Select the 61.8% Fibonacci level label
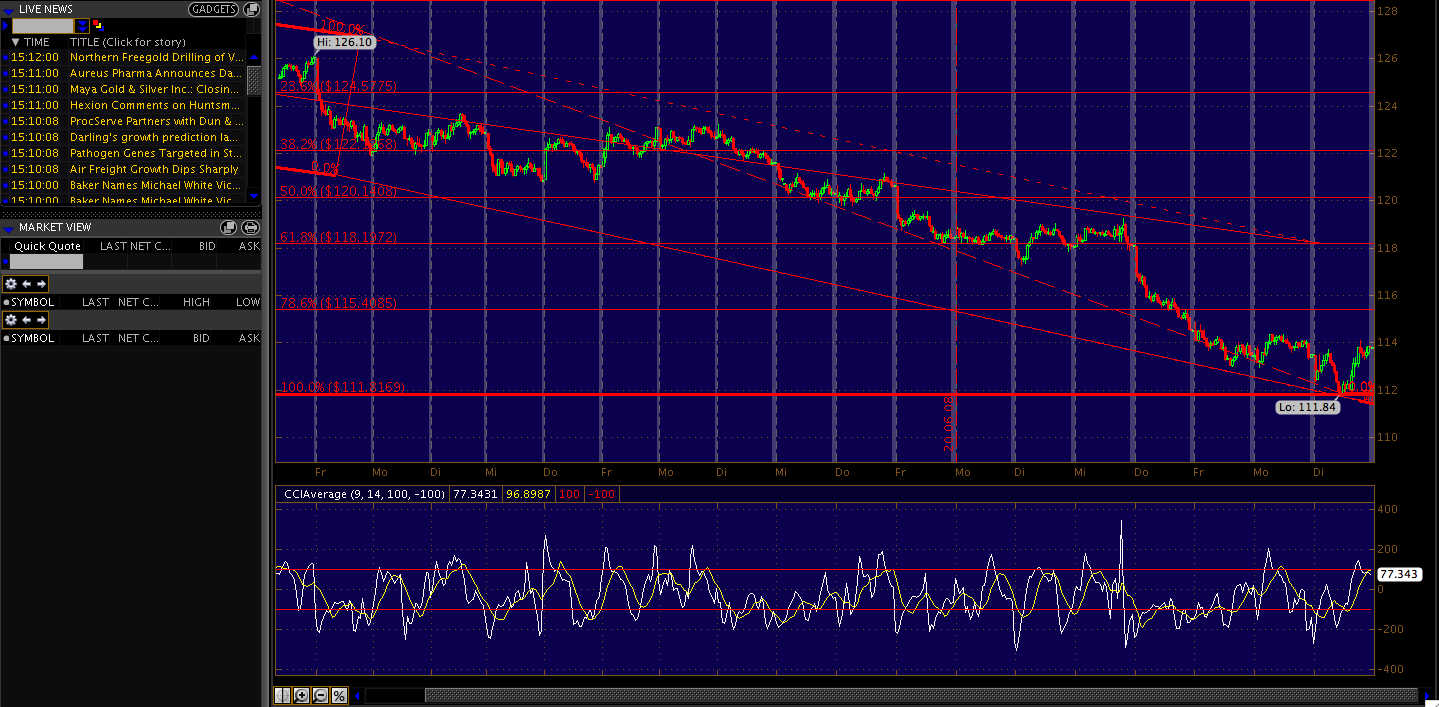 pos(339,237)
